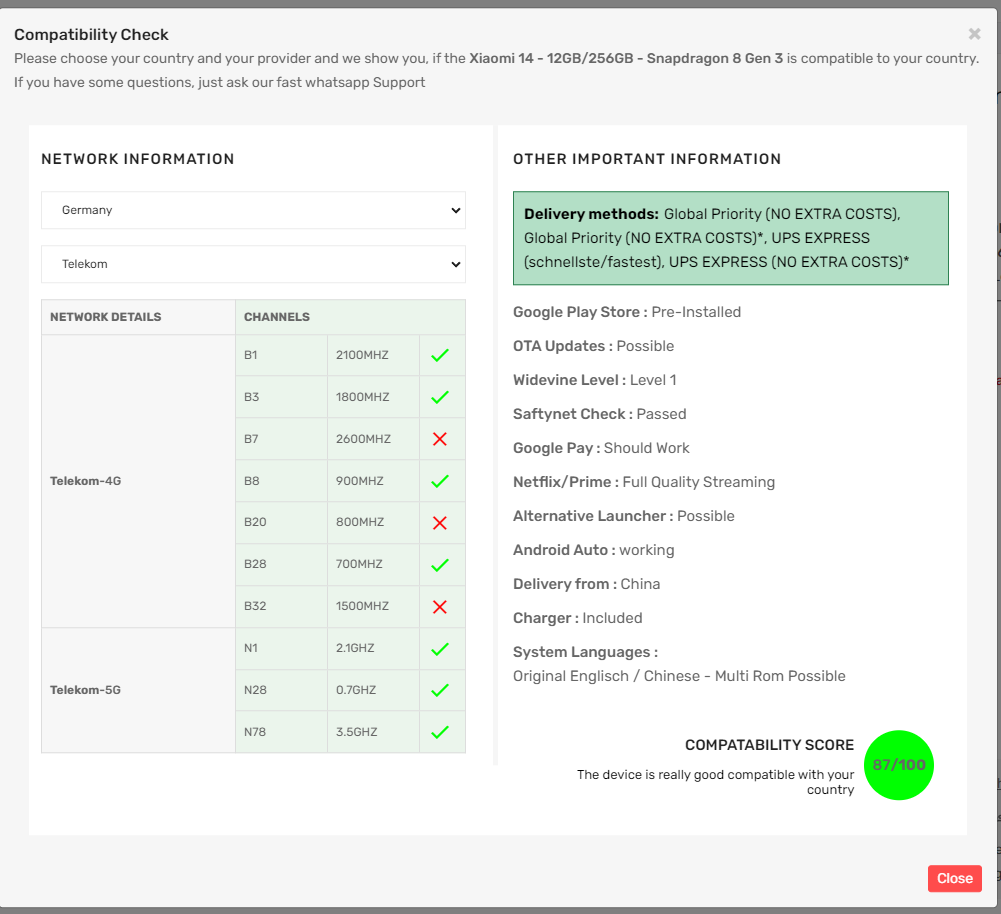Click the green checkmark for N78 band
Image resolution: width=1001 pixels, height=914 pixels.
pos(439,732)
